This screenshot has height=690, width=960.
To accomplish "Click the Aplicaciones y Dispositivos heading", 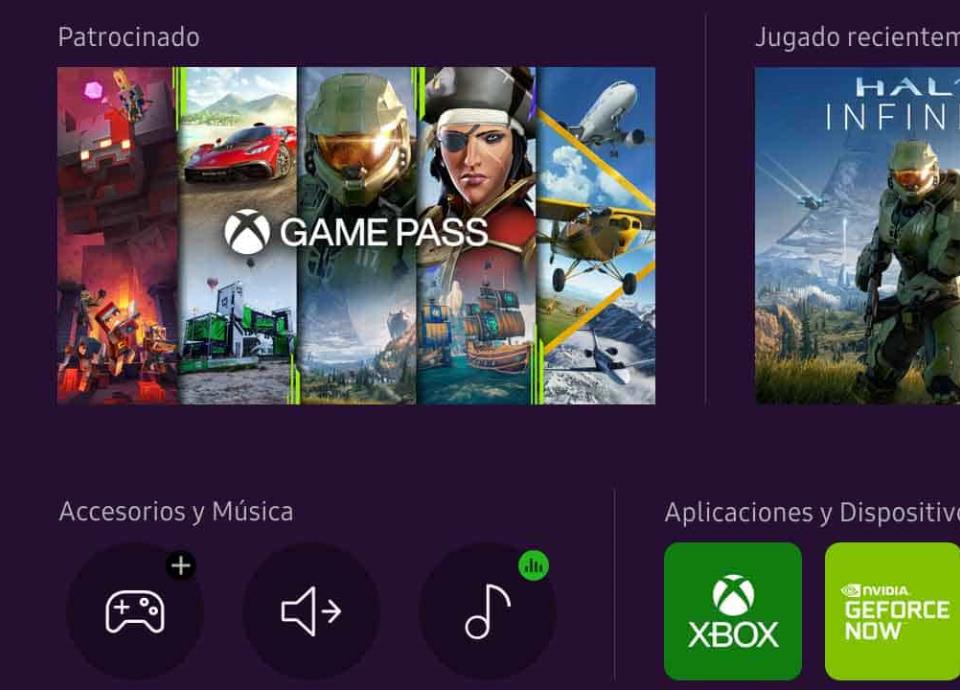I will click(x=812, y=512).
